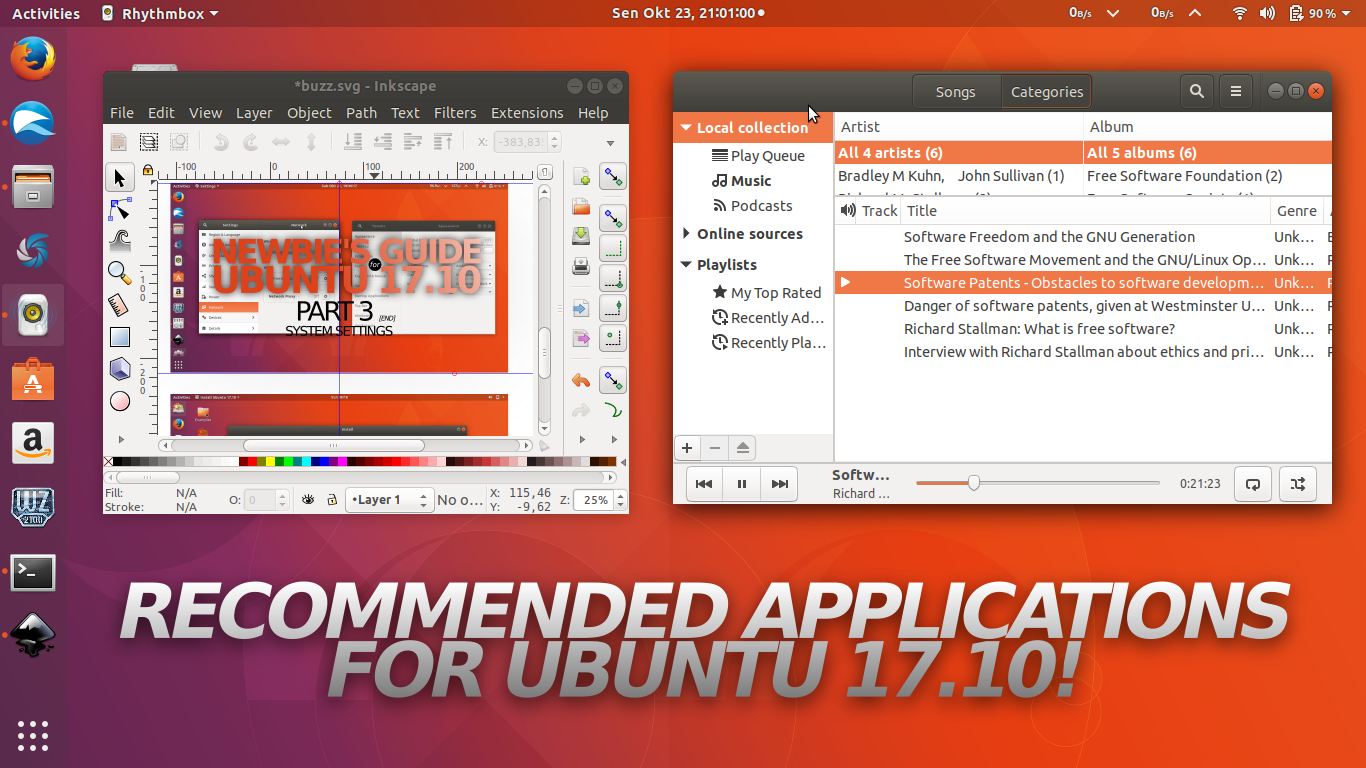Sort Rhythmbox tracks by Genre column header
Viewport: 1366px width, 768px height.
pyautogui.click(x=1297, y=211)
